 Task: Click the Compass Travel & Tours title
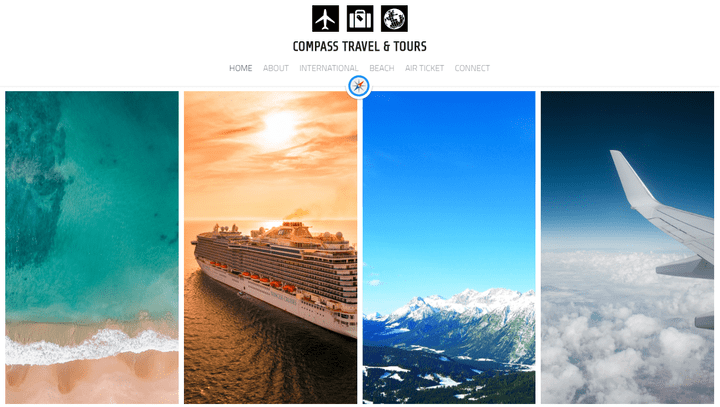click(360, 46)
